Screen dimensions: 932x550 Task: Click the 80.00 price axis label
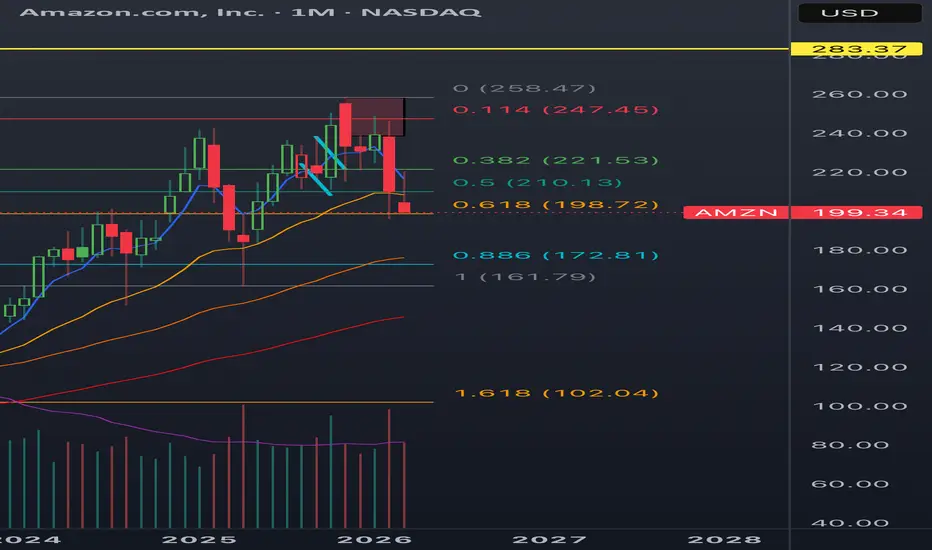tap(850, 445)
